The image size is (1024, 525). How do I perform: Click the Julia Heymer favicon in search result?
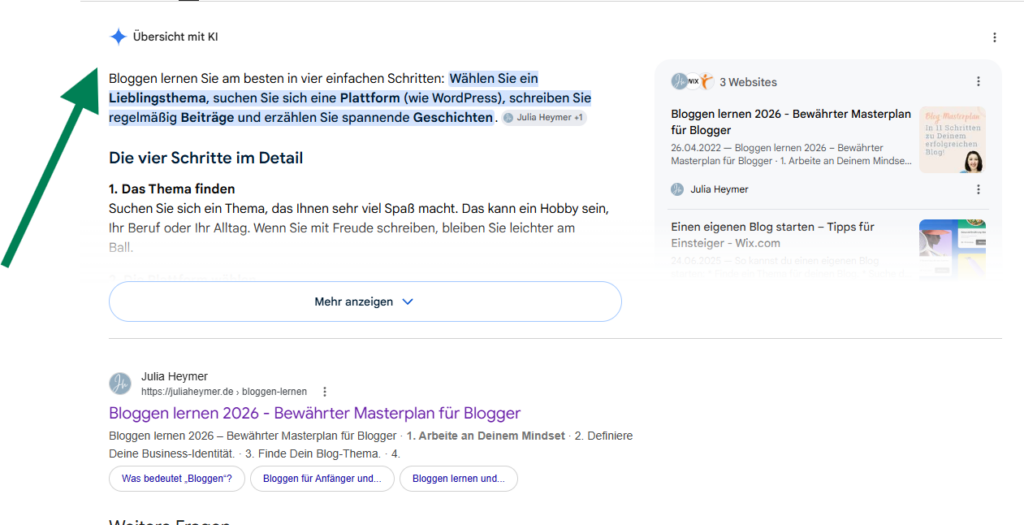point(120,383)
